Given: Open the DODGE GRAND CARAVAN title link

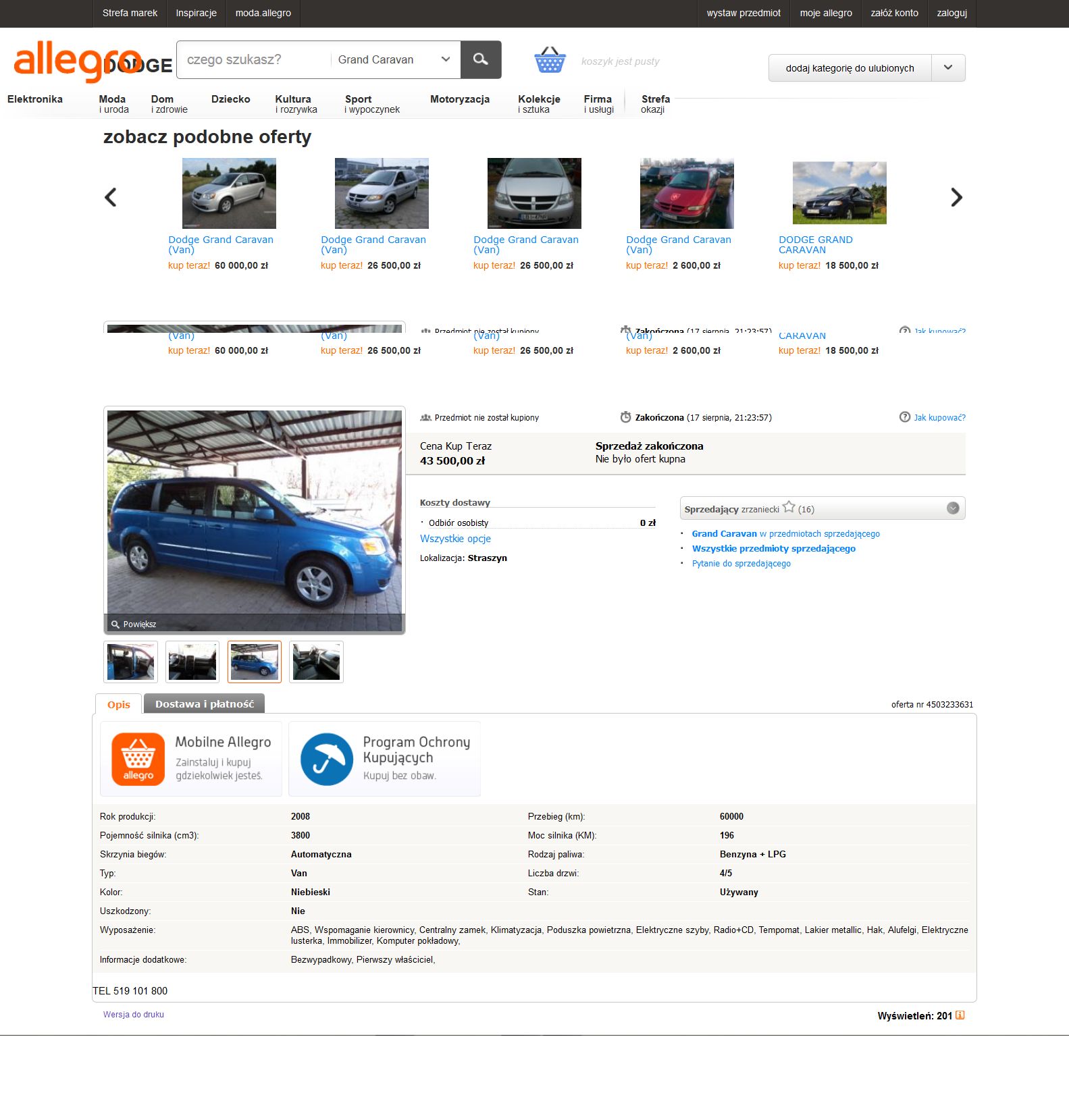Looking at the screenshot, I should click(x=816, y=244).
